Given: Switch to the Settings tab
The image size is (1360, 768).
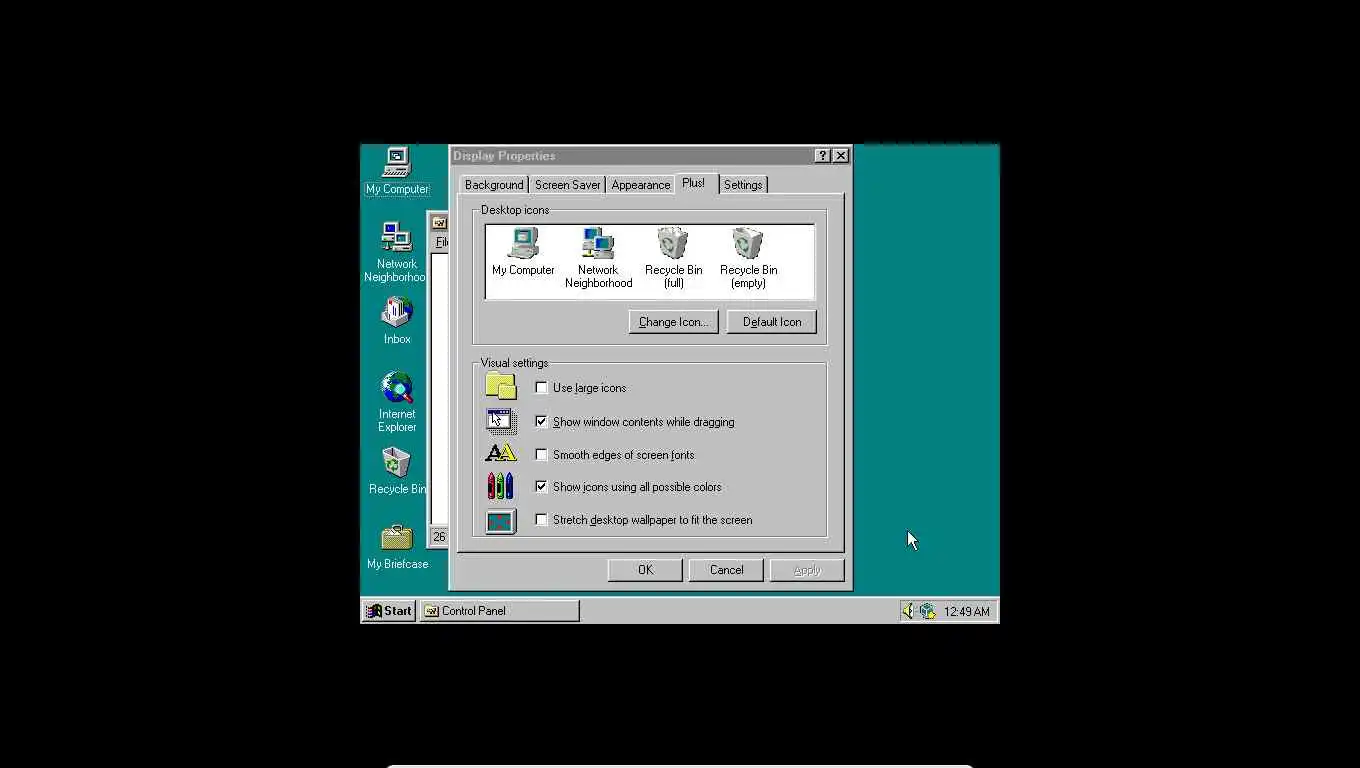Looking at the screenshot, I should pos(743,185).
